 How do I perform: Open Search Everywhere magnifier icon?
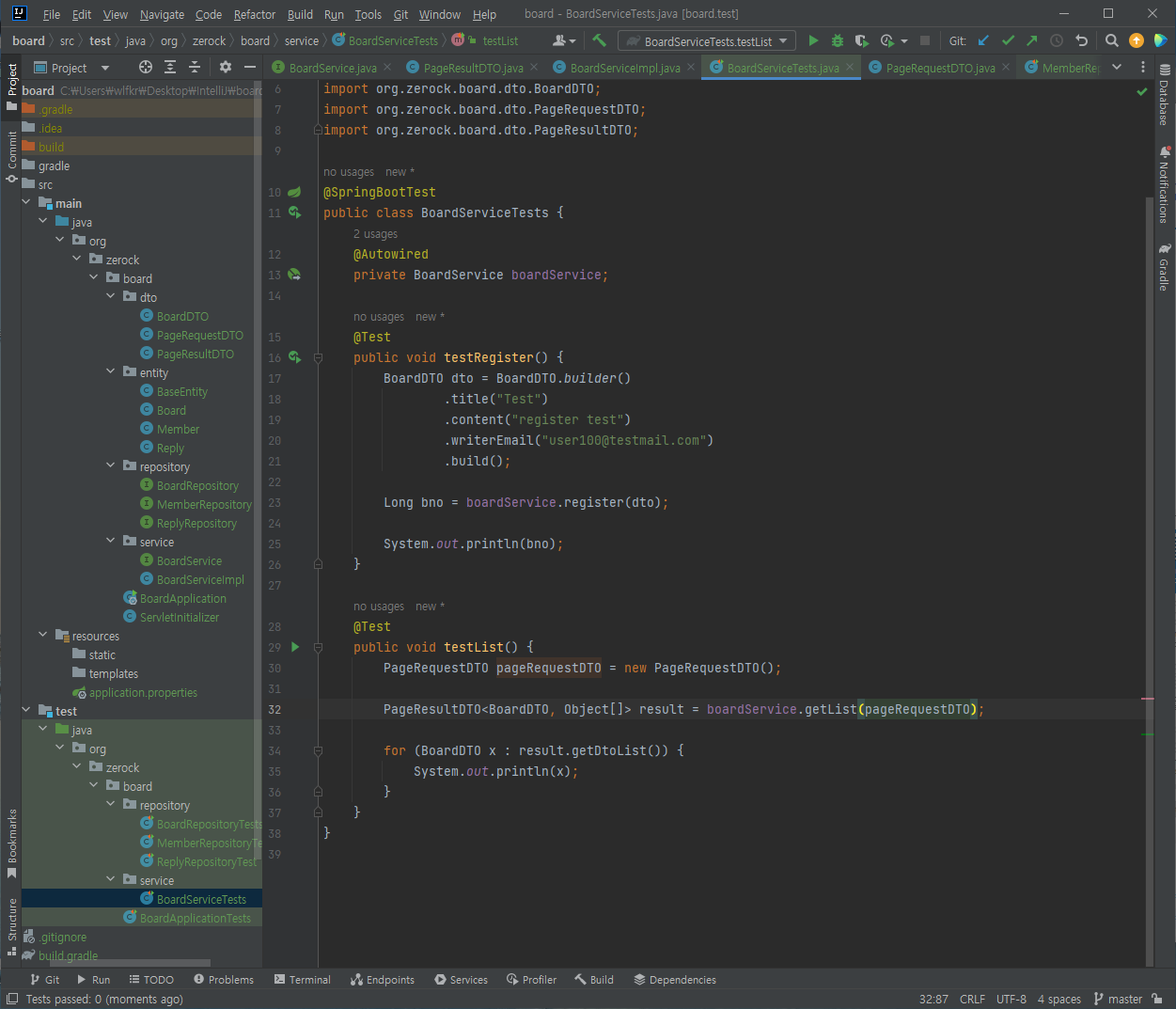point(1112,40)
